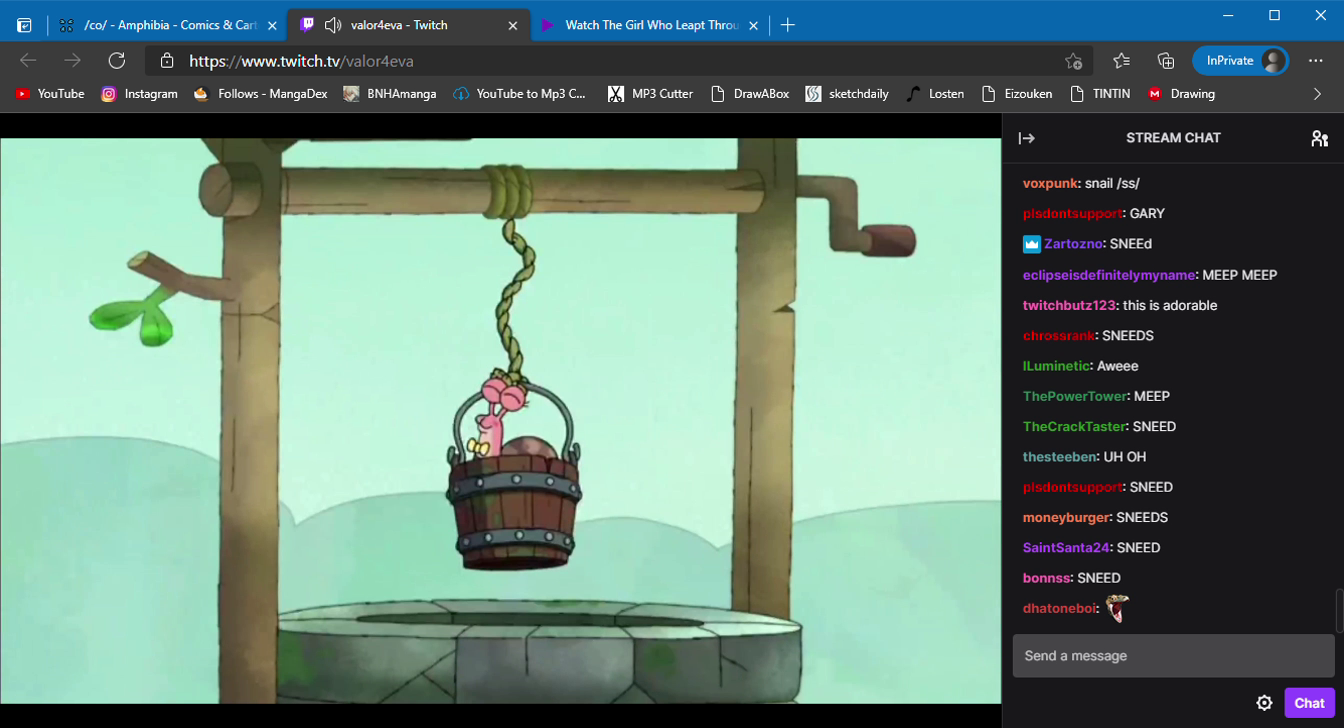The image size is (1344, 728).
Task: Click the twitch.tv address bar
Action: [620, 61]
